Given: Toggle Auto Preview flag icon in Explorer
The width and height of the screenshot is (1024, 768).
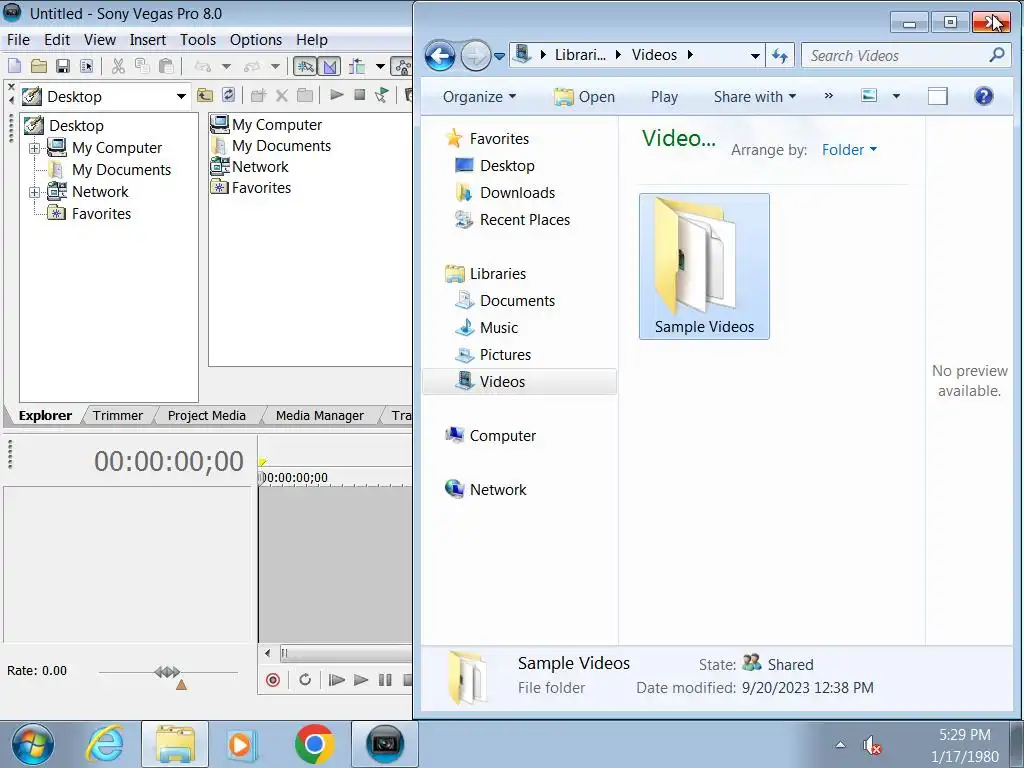Looking at the screenshot, I should click(x=382, y=95).
